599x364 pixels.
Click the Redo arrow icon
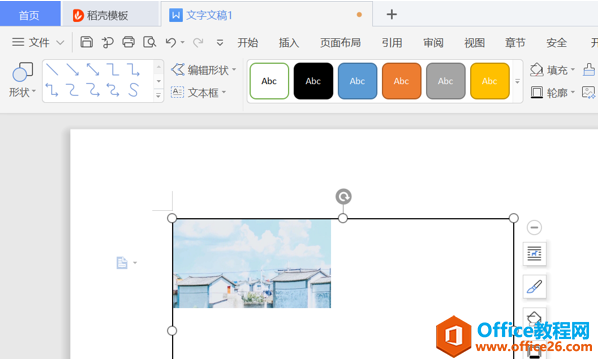tap(198, 42)
